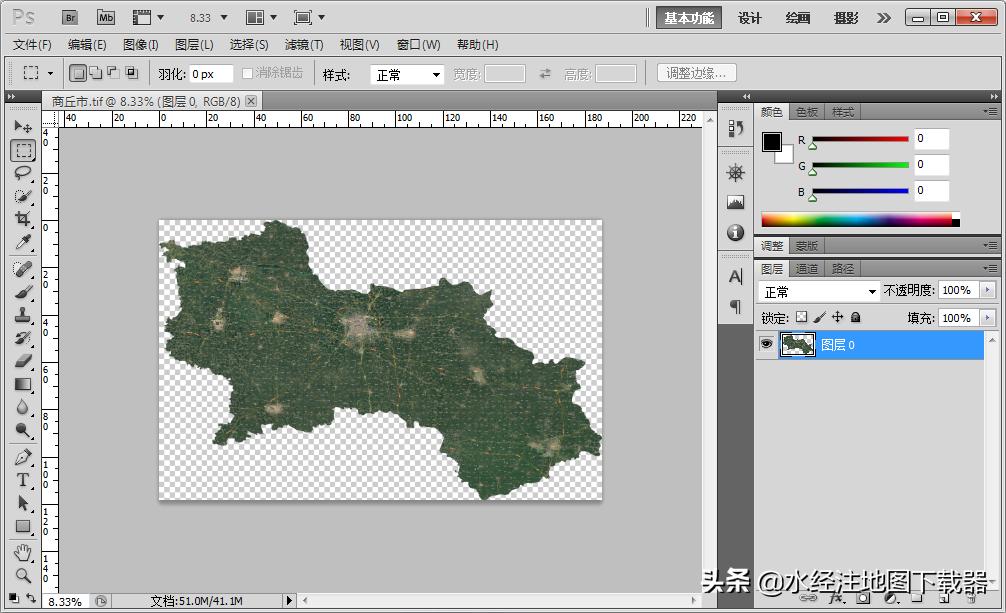Toggle lock transparent pixels for layer
The image size is (1006, 613).
click(x=801, y=317)
